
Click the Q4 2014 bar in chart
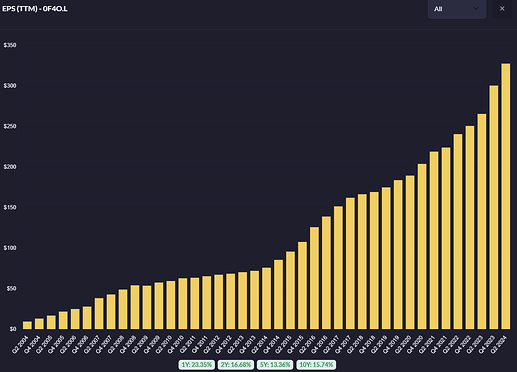pyautogui.click(x=278, y=294)
